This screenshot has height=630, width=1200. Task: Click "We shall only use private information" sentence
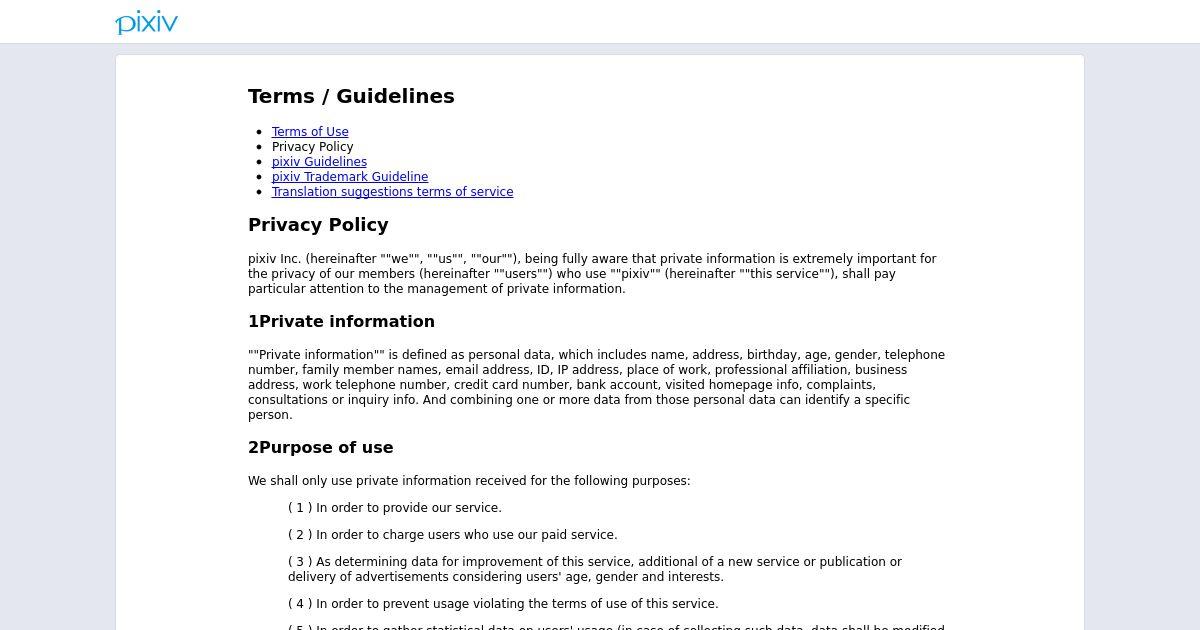[469, 481]
